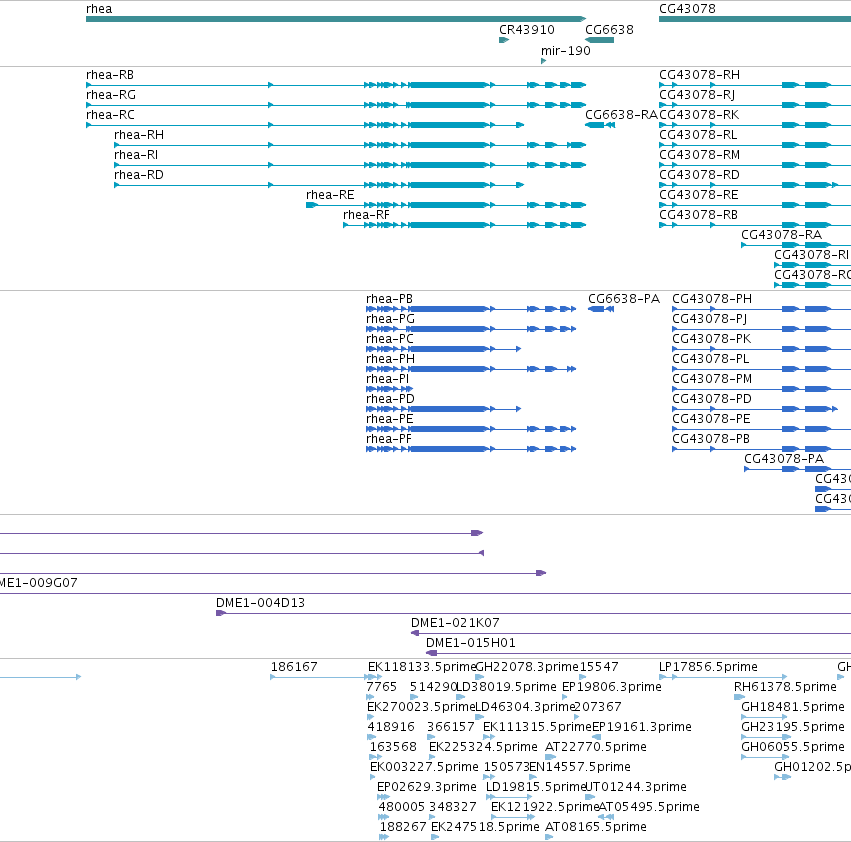Viewport: 851px width, 842px height.
Task: Click EST label GH18481.5prime
Action: [793, 707]
